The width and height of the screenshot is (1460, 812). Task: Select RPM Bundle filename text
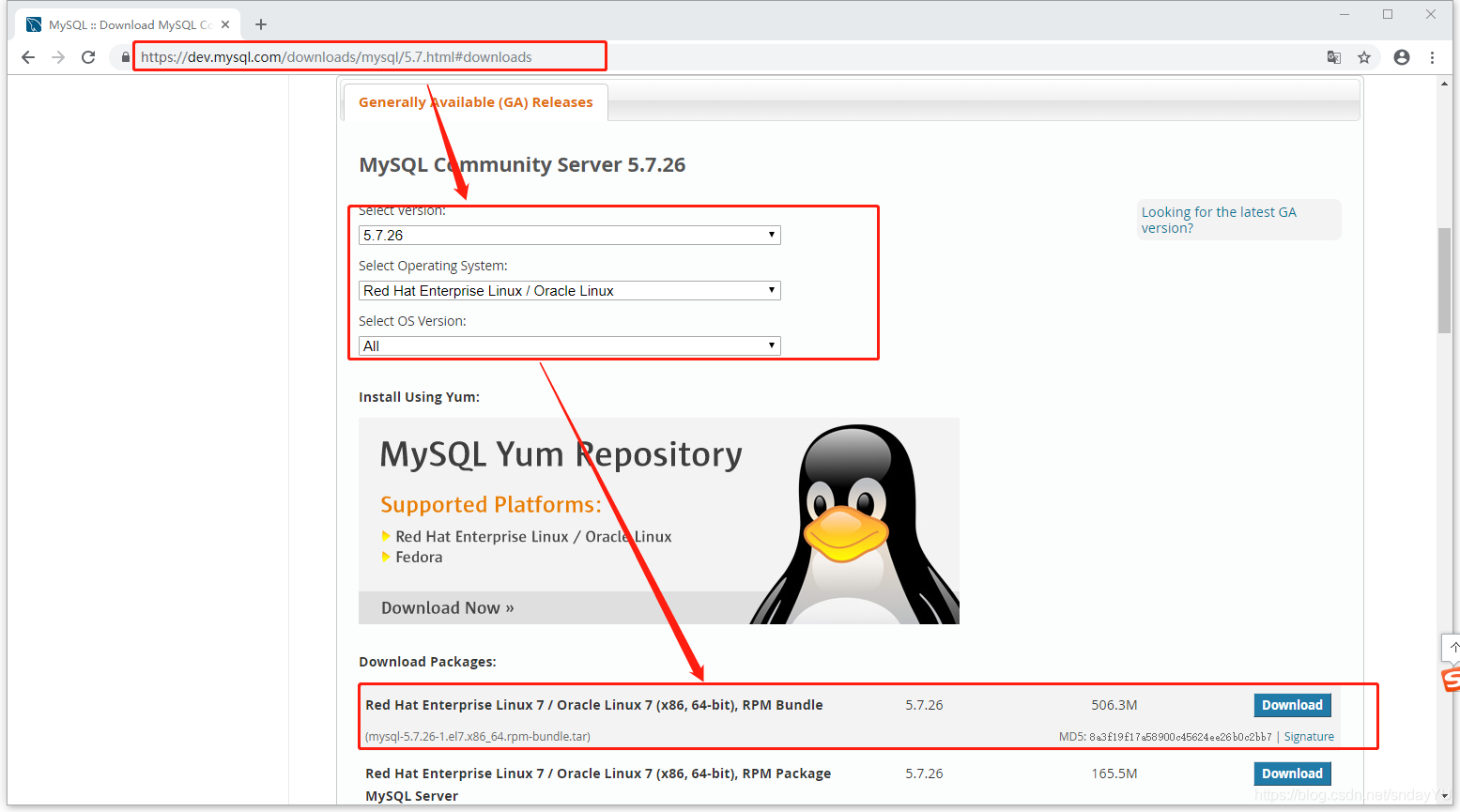tap(478, 737)
